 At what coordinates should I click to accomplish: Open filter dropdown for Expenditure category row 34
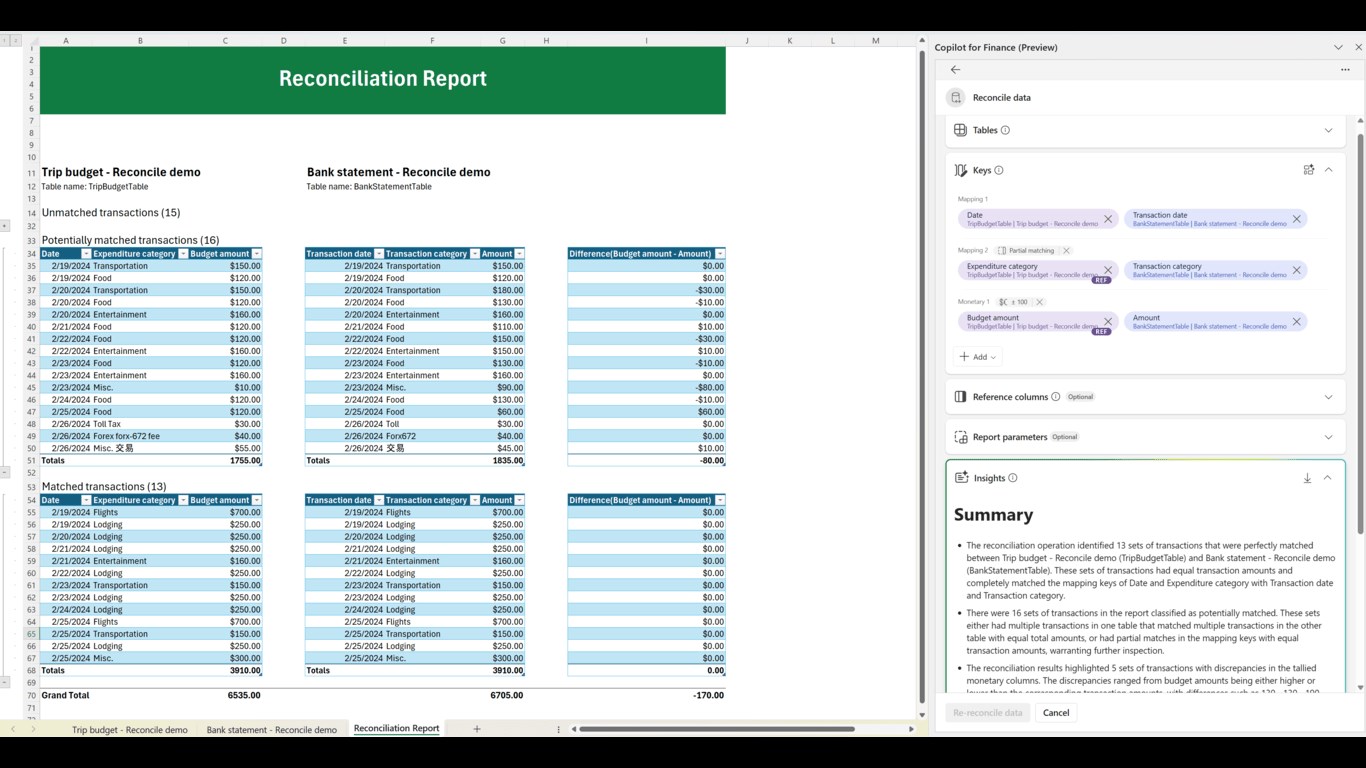click(x=182, y=254)
